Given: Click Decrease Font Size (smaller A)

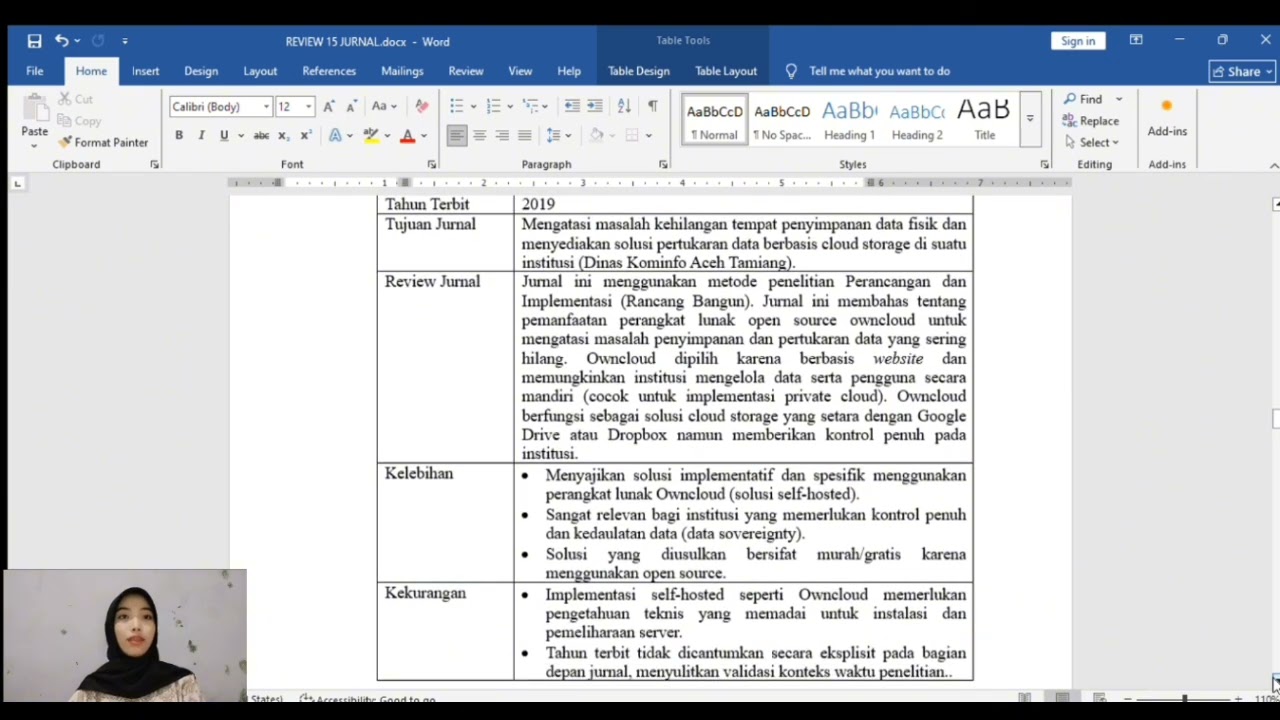Looking at the screenshot, I should click(x=351, y=106).
